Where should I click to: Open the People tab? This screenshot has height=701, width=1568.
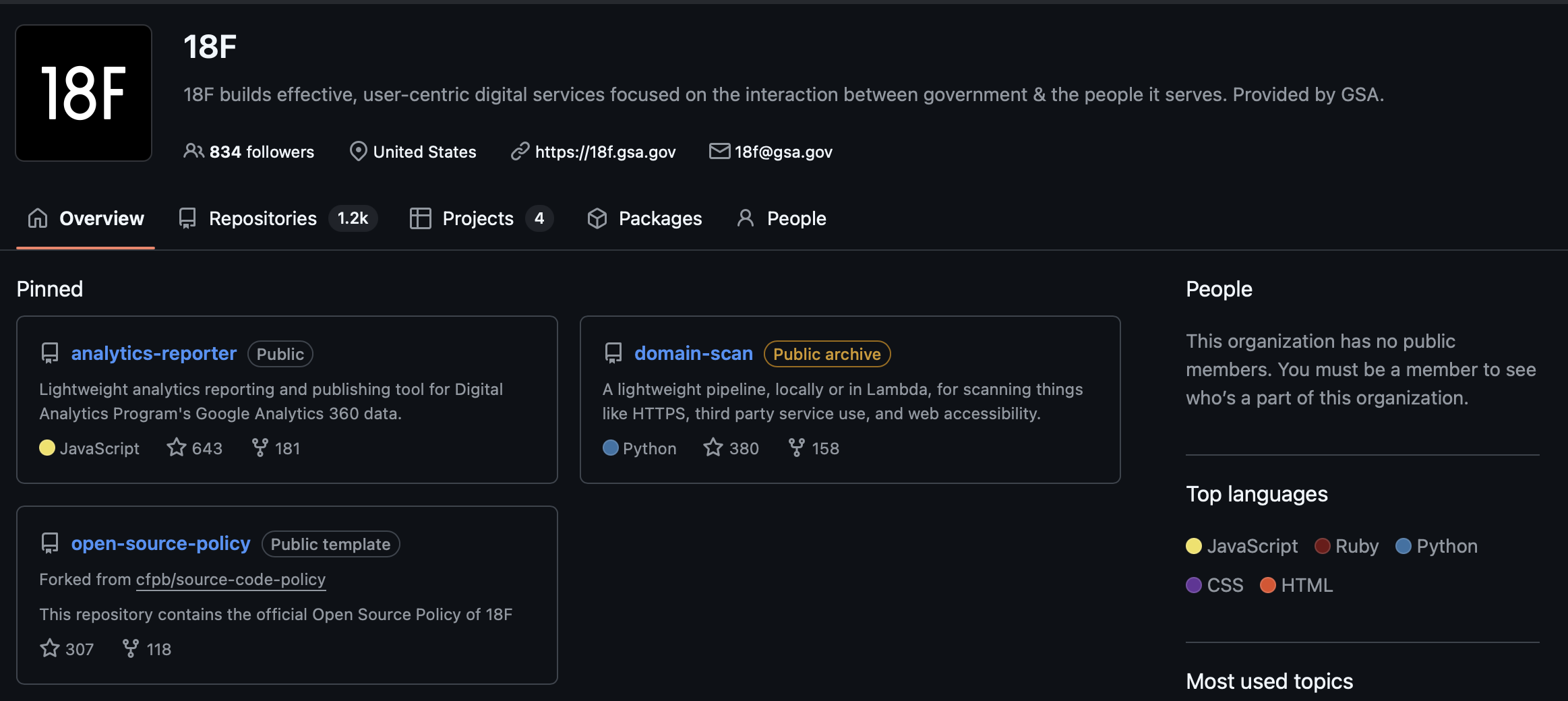795,218
